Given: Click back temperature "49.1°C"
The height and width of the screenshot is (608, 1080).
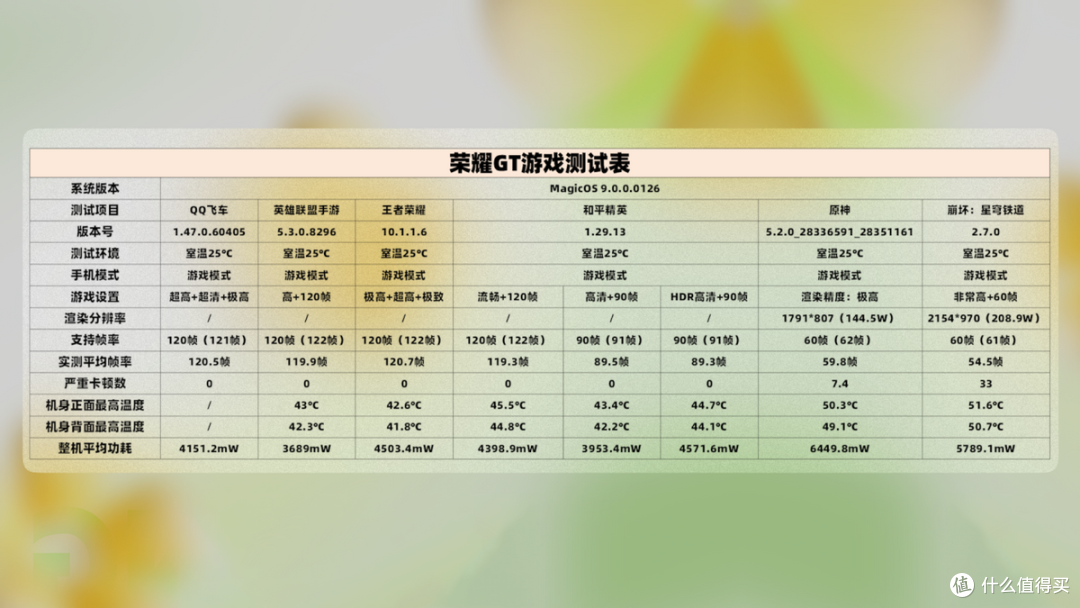Looking at the screenshot, I should (x=840, y=427).
